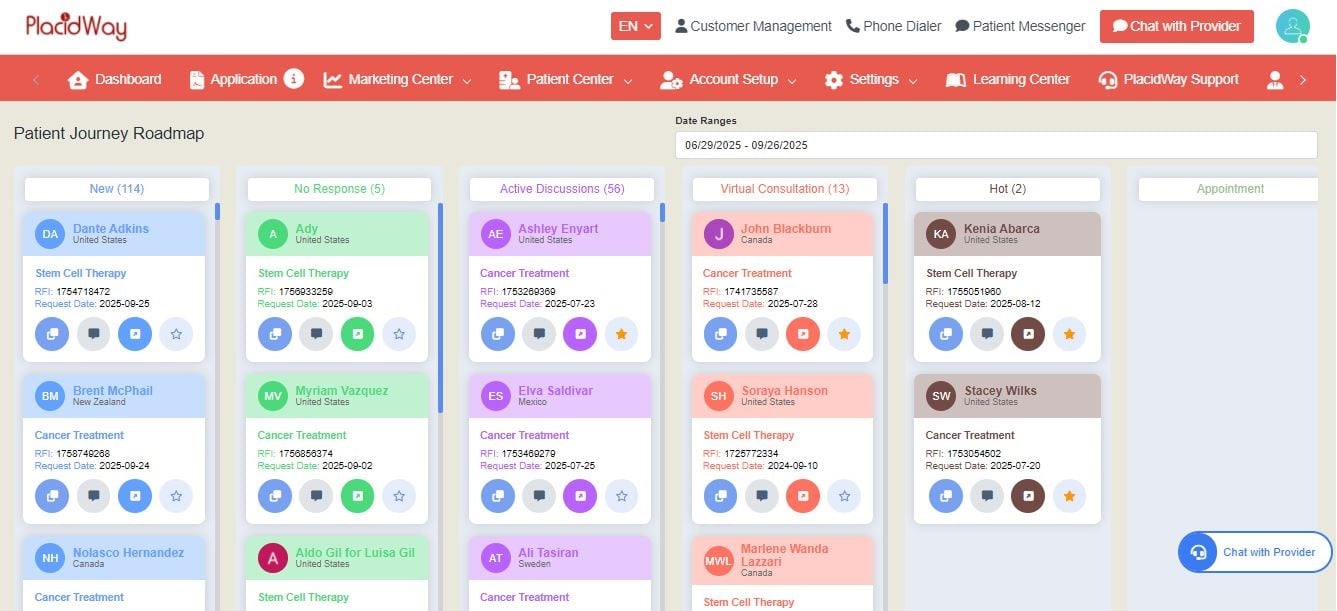Screen dimensions: 1337x611
Task: Expand the Patient Center menu
Action: point(566,80)
